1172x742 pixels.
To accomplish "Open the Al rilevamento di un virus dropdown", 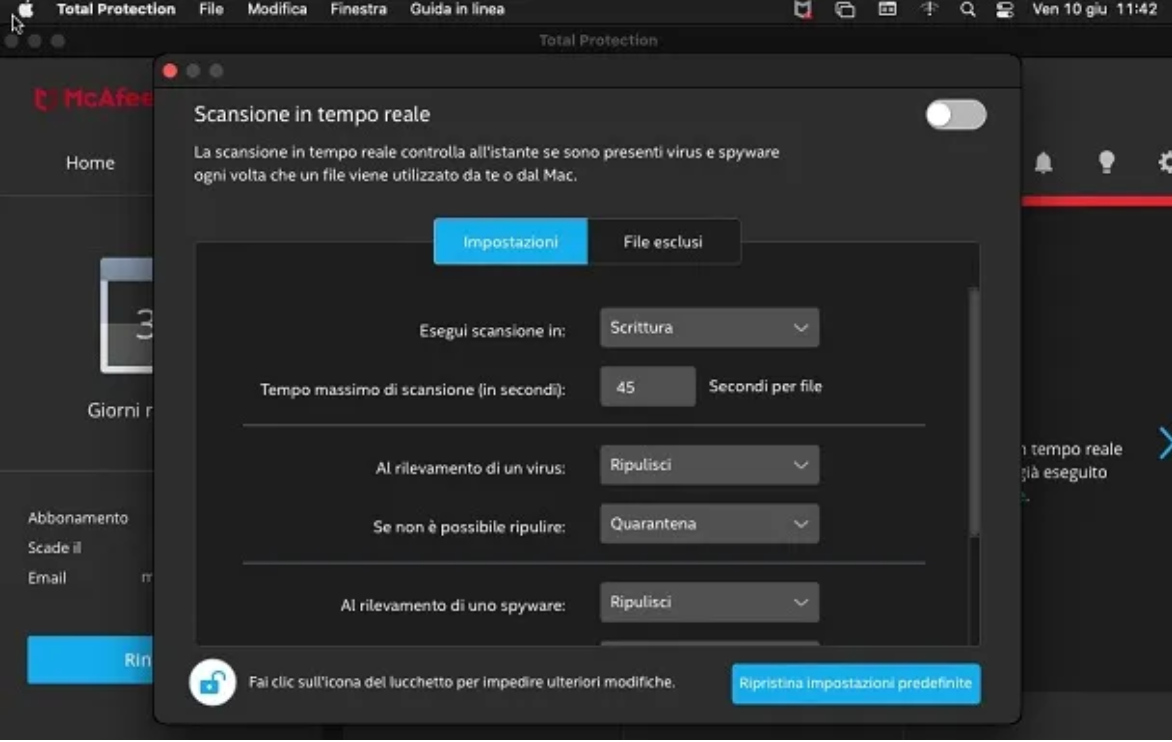I will click(709, 464).
